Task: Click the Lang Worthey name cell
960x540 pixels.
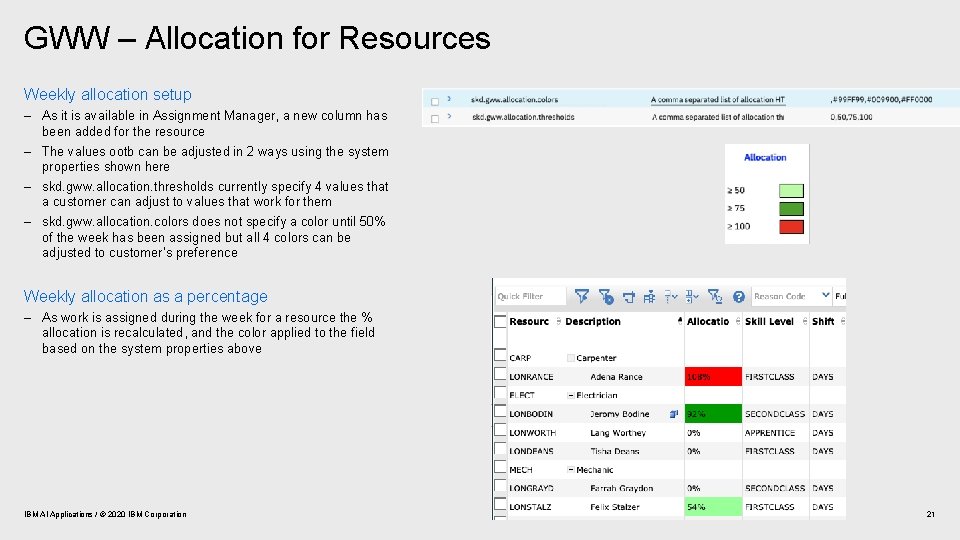Action: click(x=618, y=433)
